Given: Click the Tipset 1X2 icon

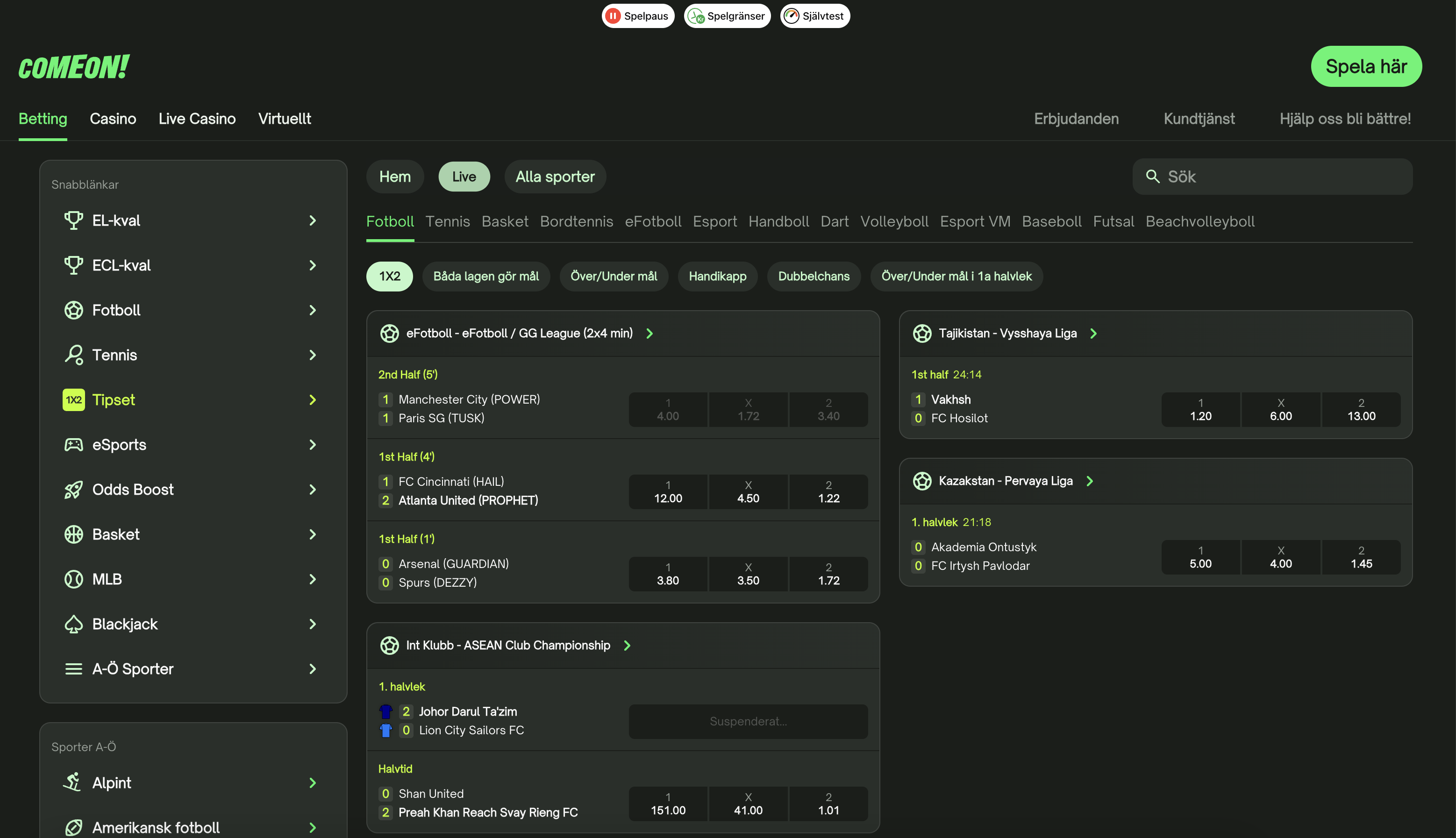Looking at the screenshot, I should [x=74, y=400].
